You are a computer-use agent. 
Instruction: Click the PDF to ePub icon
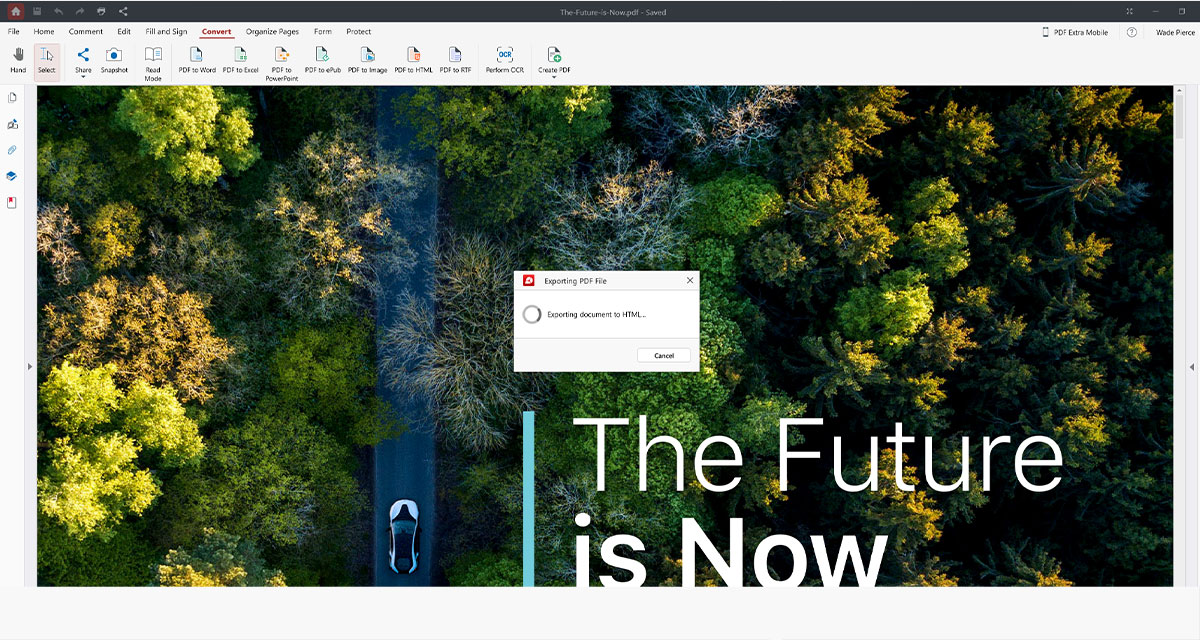323,55
